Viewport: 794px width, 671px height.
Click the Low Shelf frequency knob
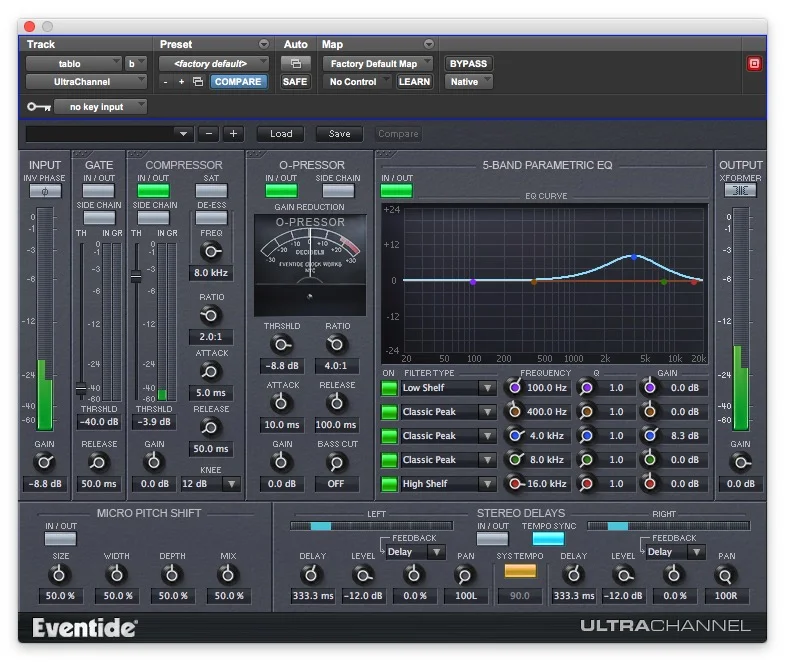click(x=514, y=388)
